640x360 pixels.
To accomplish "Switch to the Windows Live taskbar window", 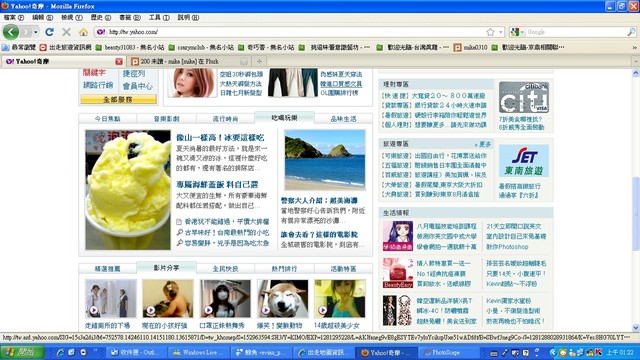I will 199,352.
